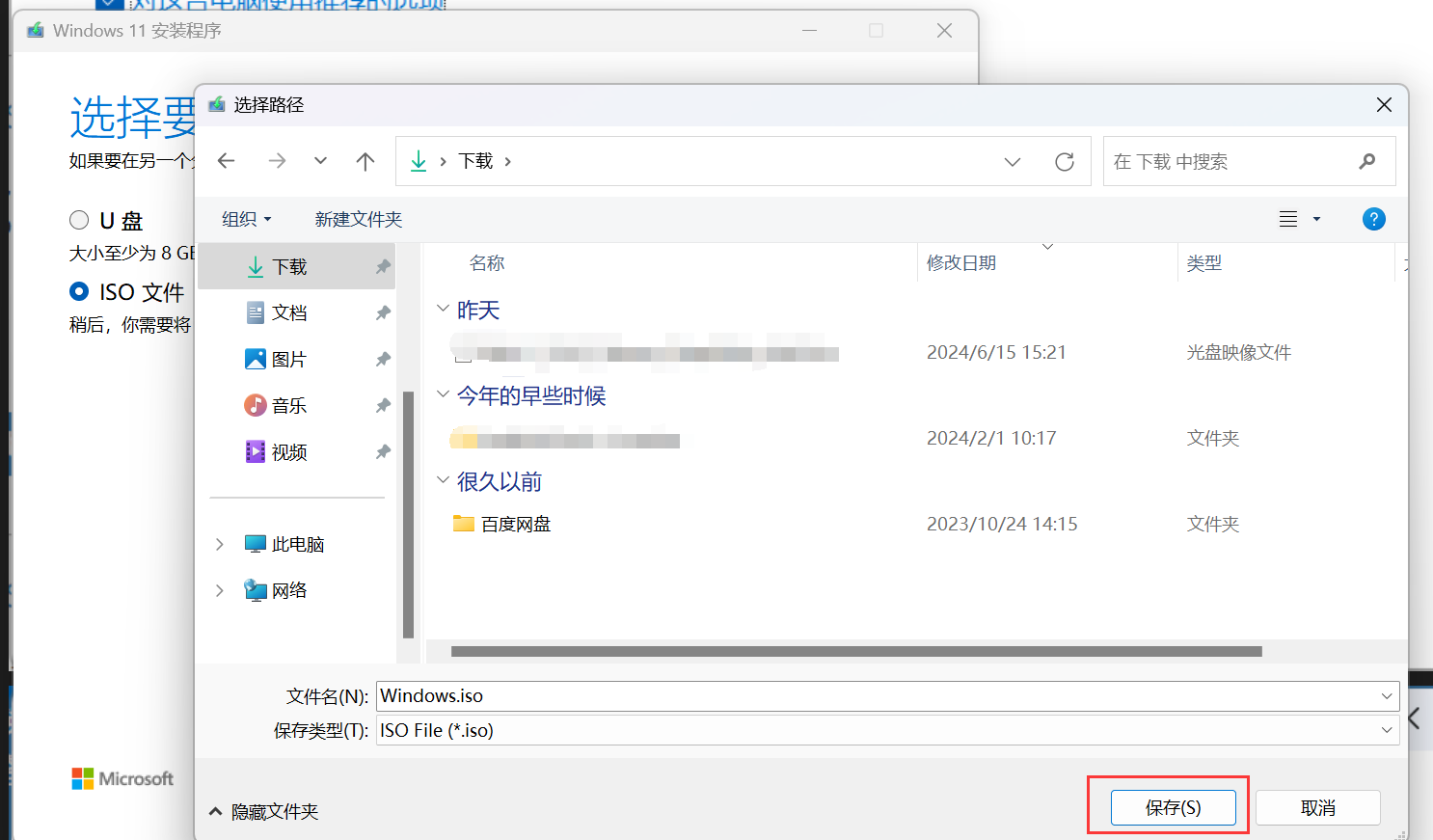Expand the 此电脑 tree node

pyautogui.click(x=220, y=544)
